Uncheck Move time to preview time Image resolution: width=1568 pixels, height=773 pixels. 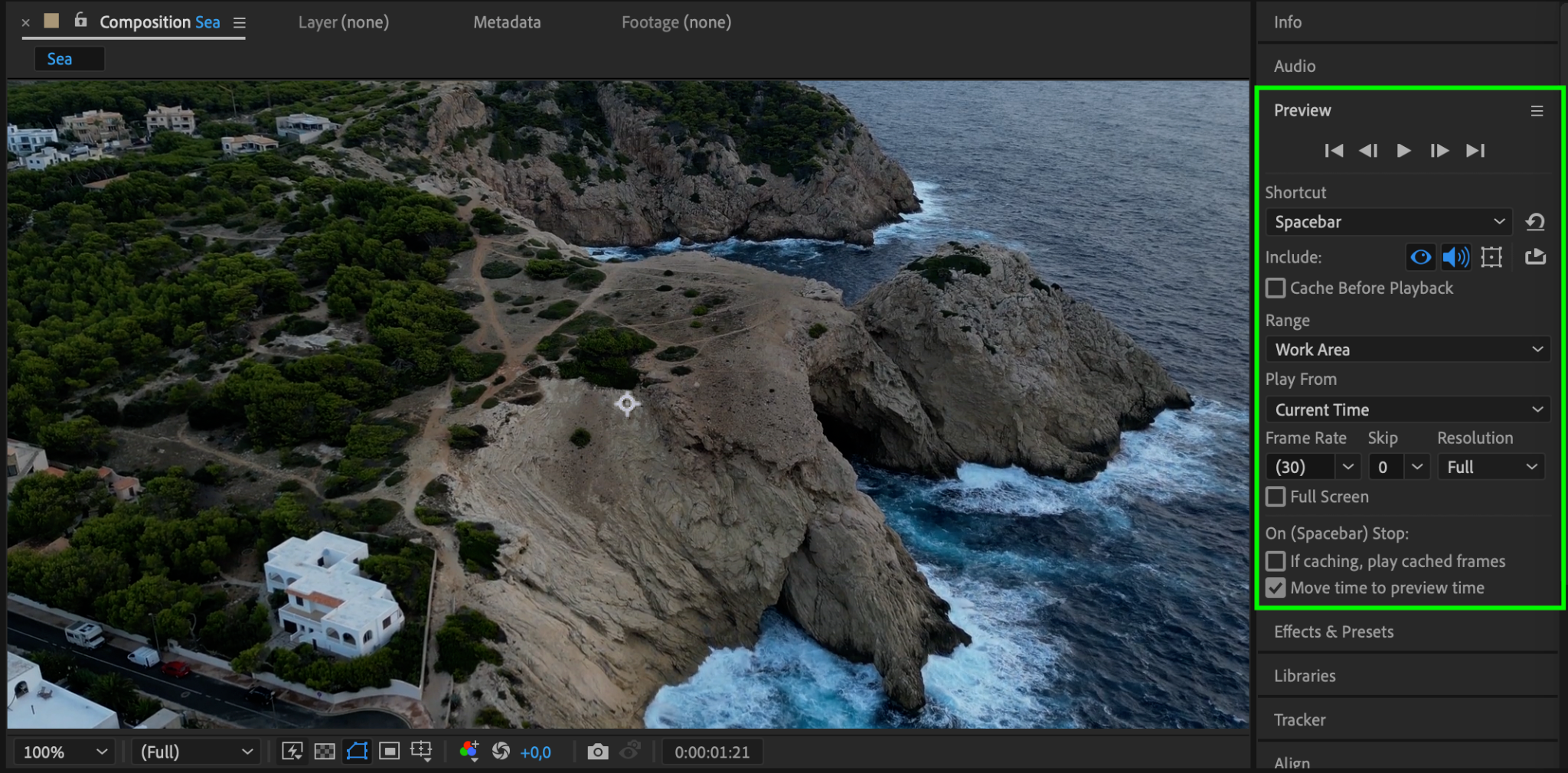(x=1276, y=588)
